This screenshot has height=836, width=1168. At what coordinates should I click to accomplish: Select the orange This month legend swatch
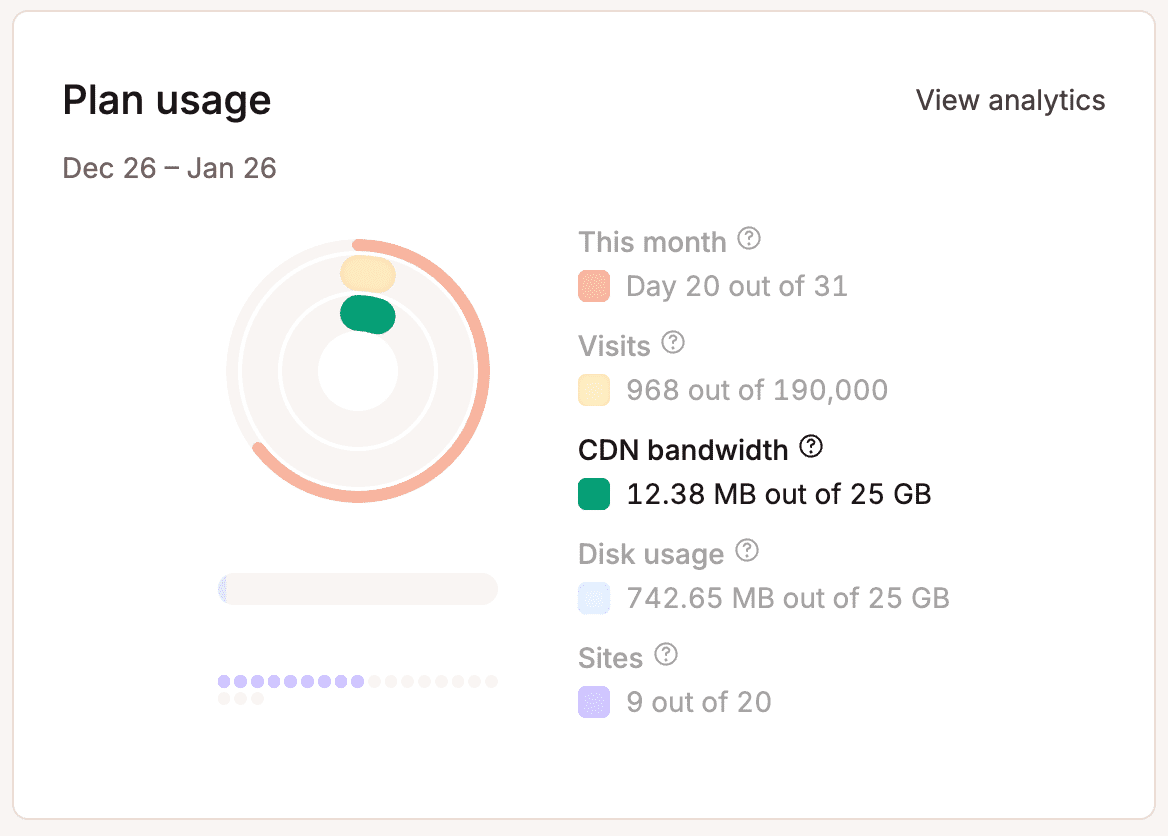pyautogui.click(x=594, y=287)
